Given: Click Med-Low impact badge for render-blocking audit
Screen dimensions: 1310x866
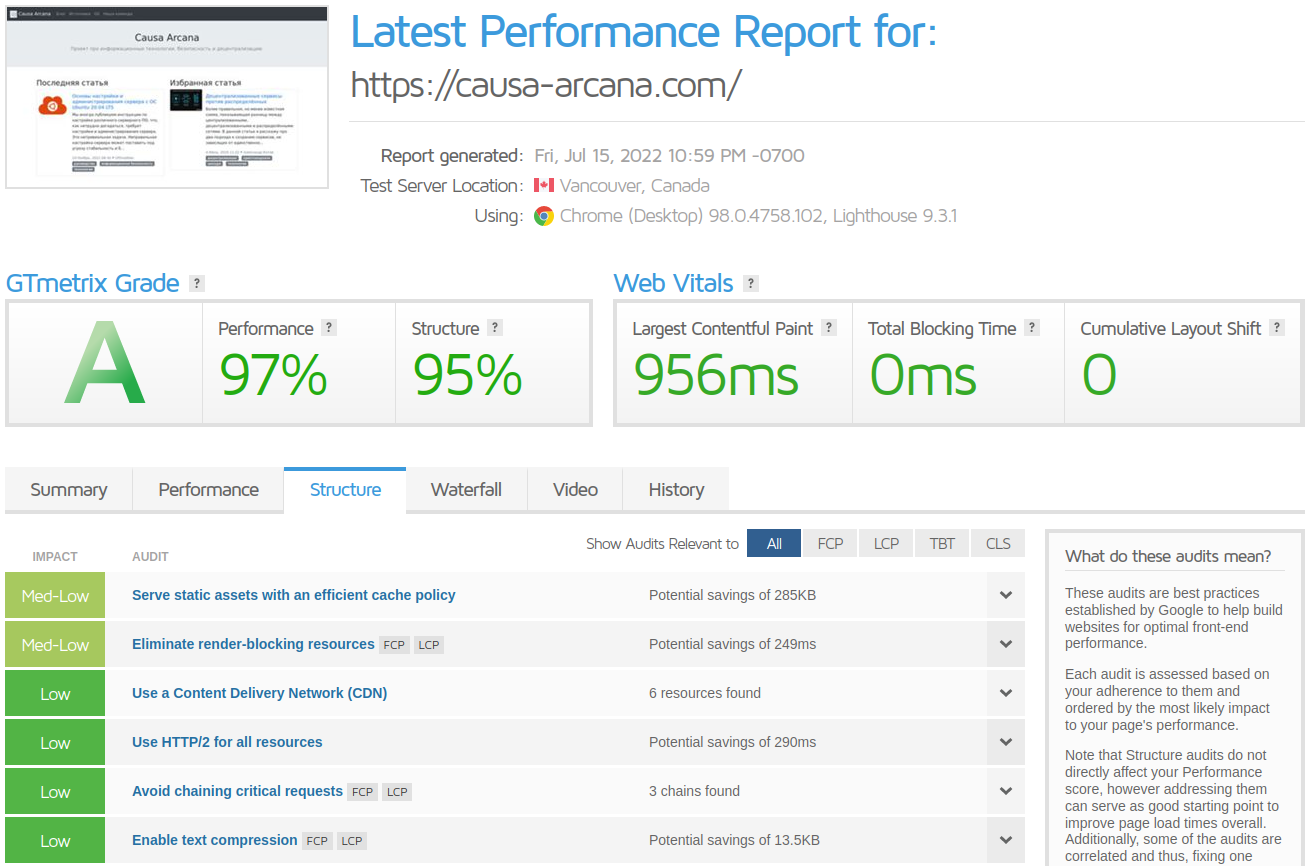Looking at the screenshot, I should (55, 645).
